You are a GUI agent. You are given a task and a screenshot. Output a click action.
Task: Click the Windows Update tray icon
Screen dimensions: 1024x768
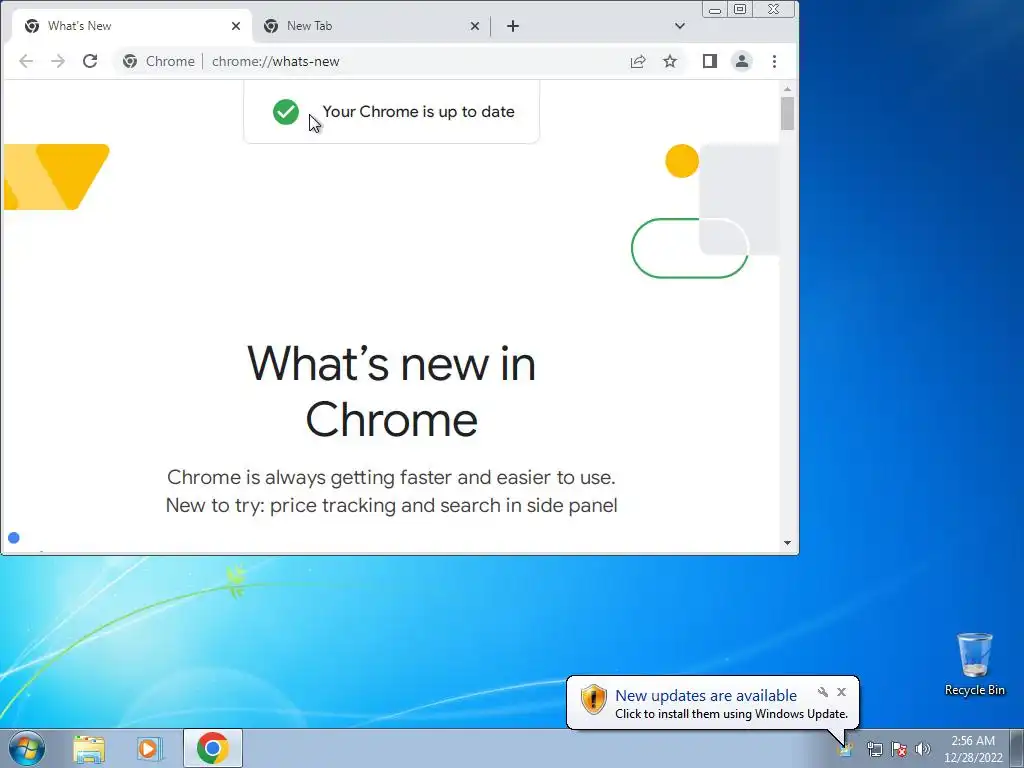pyautogui.click(x=846, y=749)
